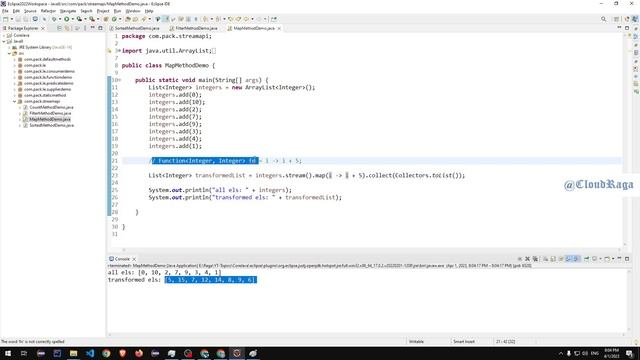This screenshot has height=360, width=640.
Task: Select SortedMethodDemo.java in Package Explorer
Action: tap(51, 125)
